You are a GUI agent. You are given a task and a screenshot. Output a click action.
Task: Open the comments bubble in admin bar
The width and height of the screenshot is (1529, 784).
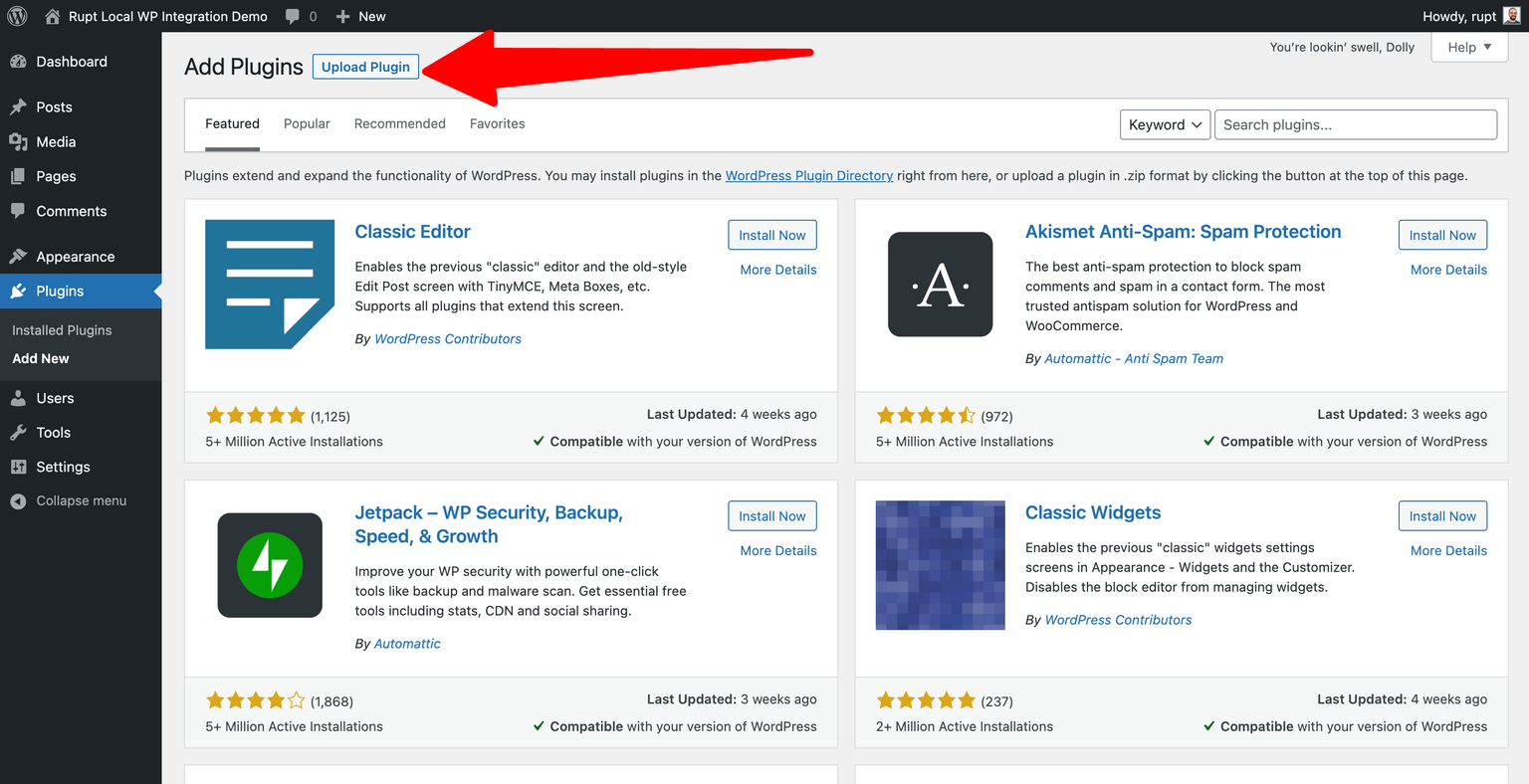tap(293, 17)
